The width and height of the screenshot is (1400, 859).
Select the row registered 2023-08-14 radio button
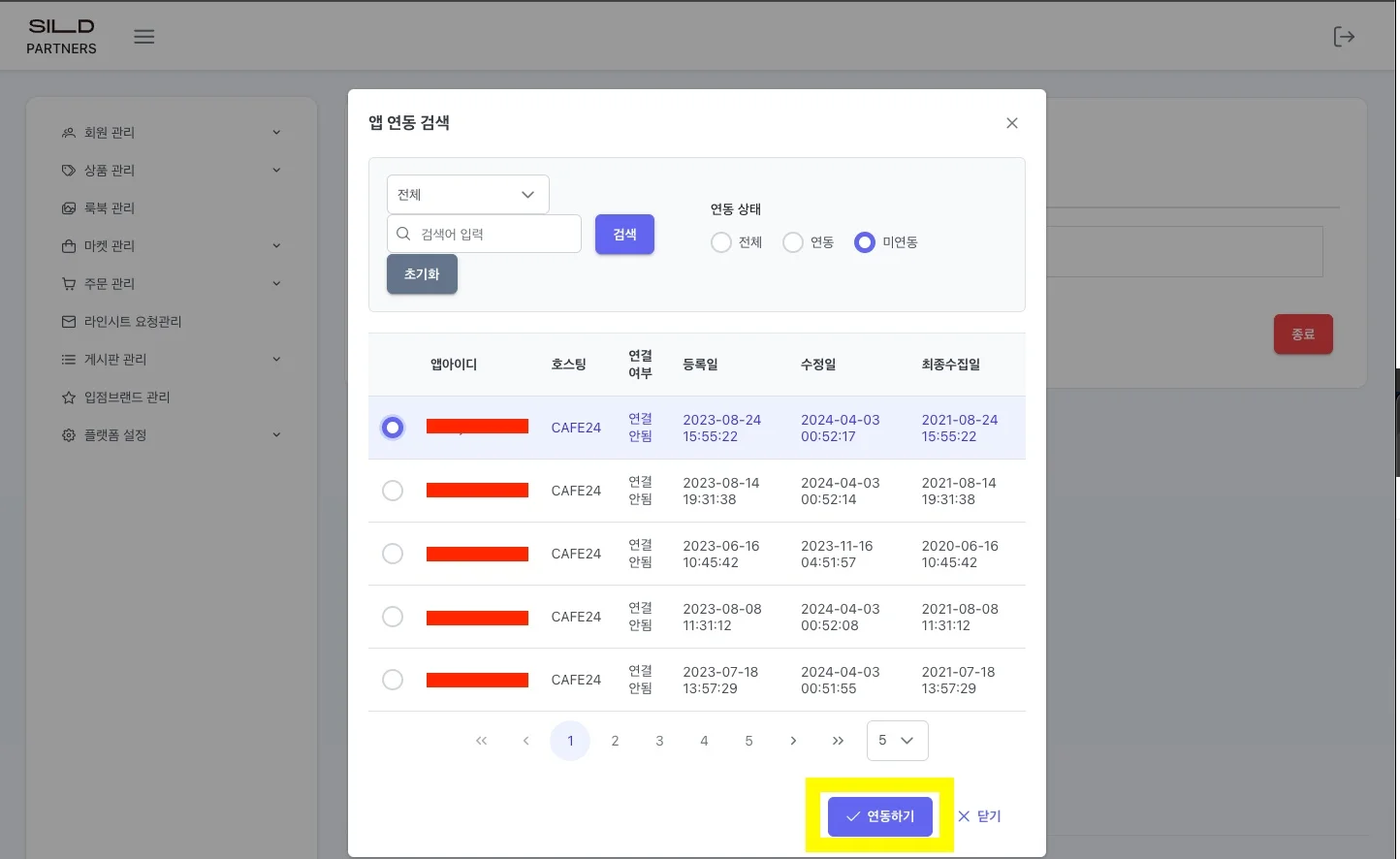tap(393, 491)
